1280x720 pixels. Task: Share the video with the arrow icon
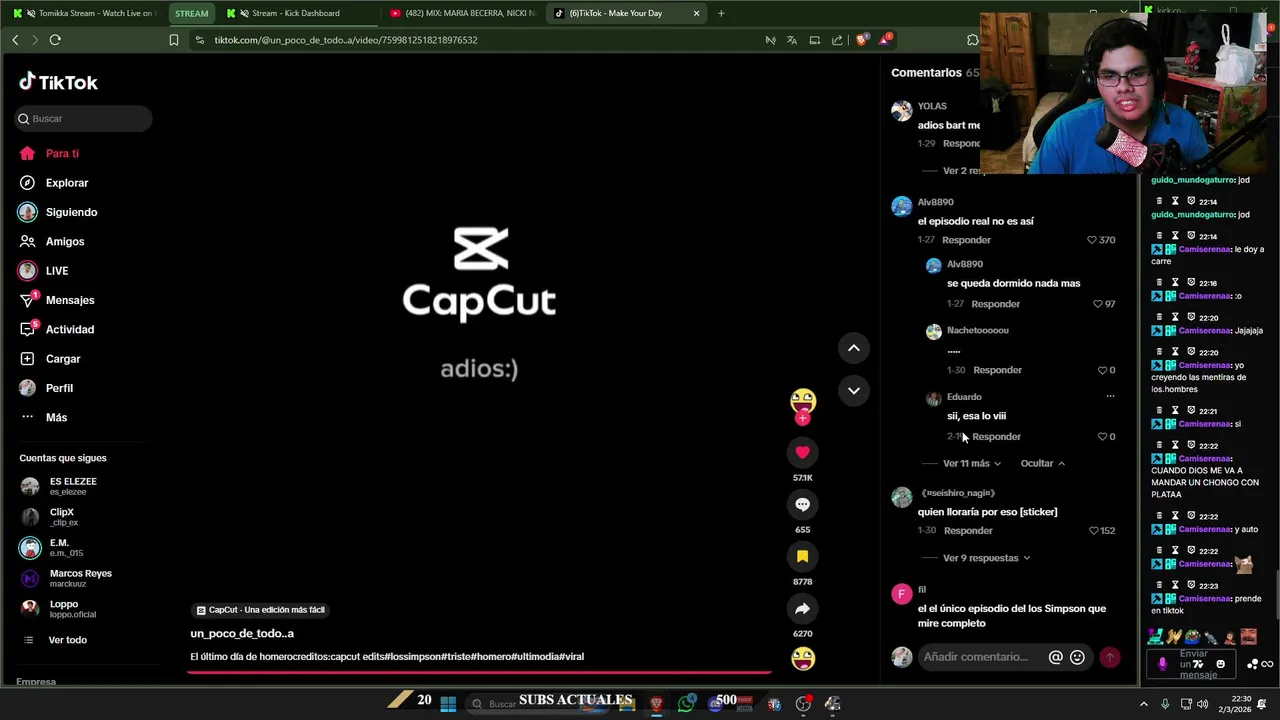(802, 608)
